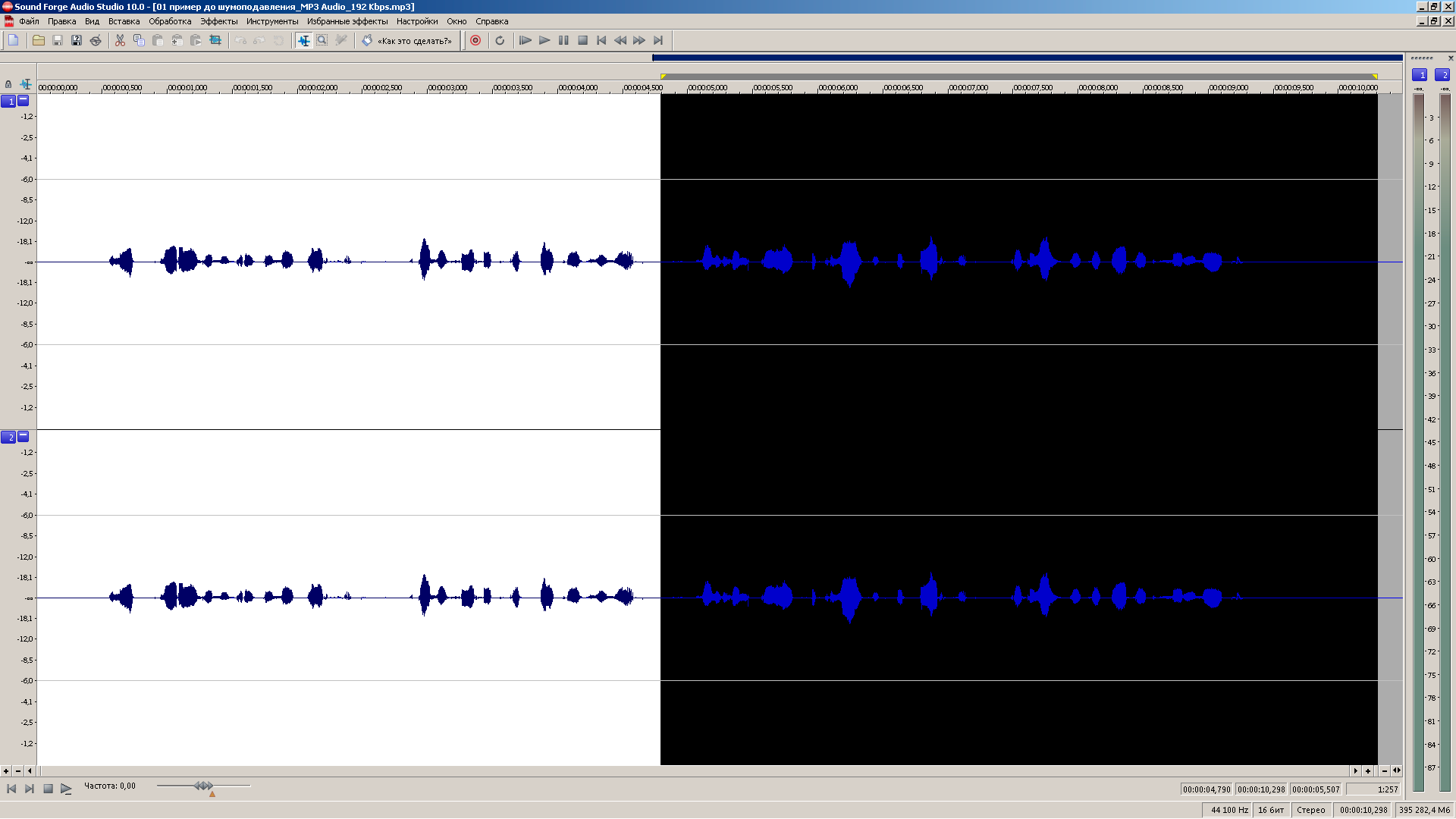Open the Вставка menu
Screen dimensions: 1456x819
(124, 21)
